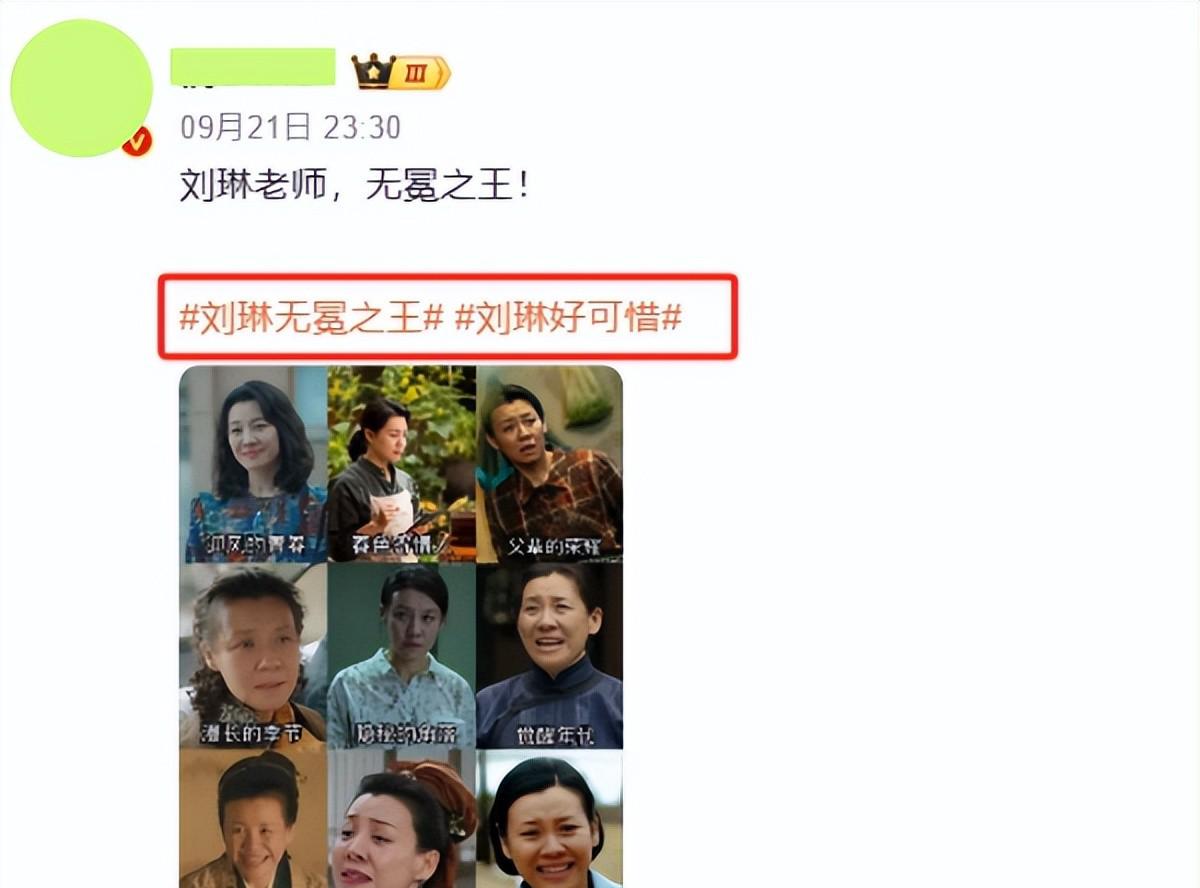Open the bottom-right smiling woman thumbnail
The width and height of the screenshot is (1200, 888).
pos(549,819)
